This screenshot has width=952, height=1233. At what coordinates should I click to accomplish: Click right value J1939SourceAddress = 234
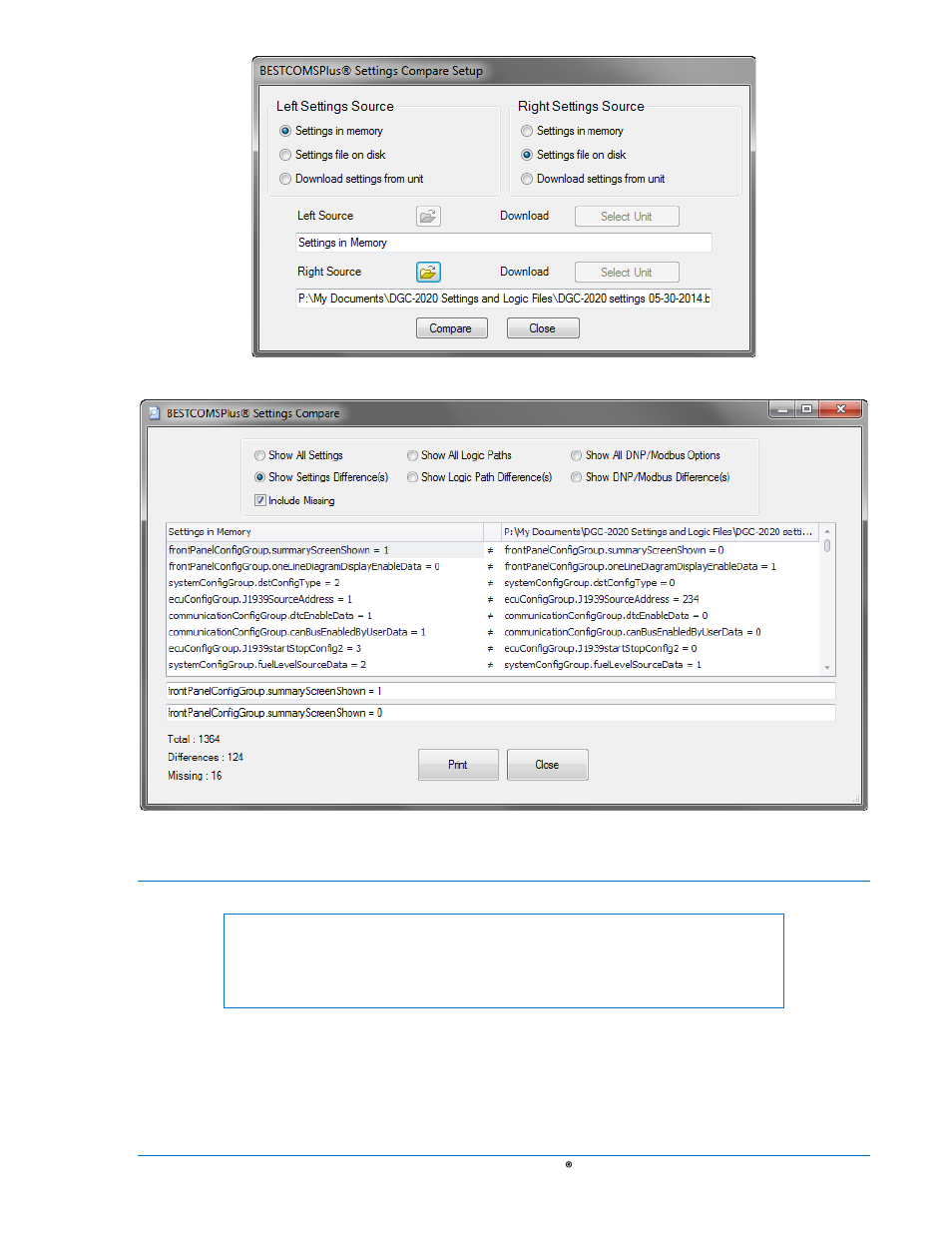(x=602, y=599)
